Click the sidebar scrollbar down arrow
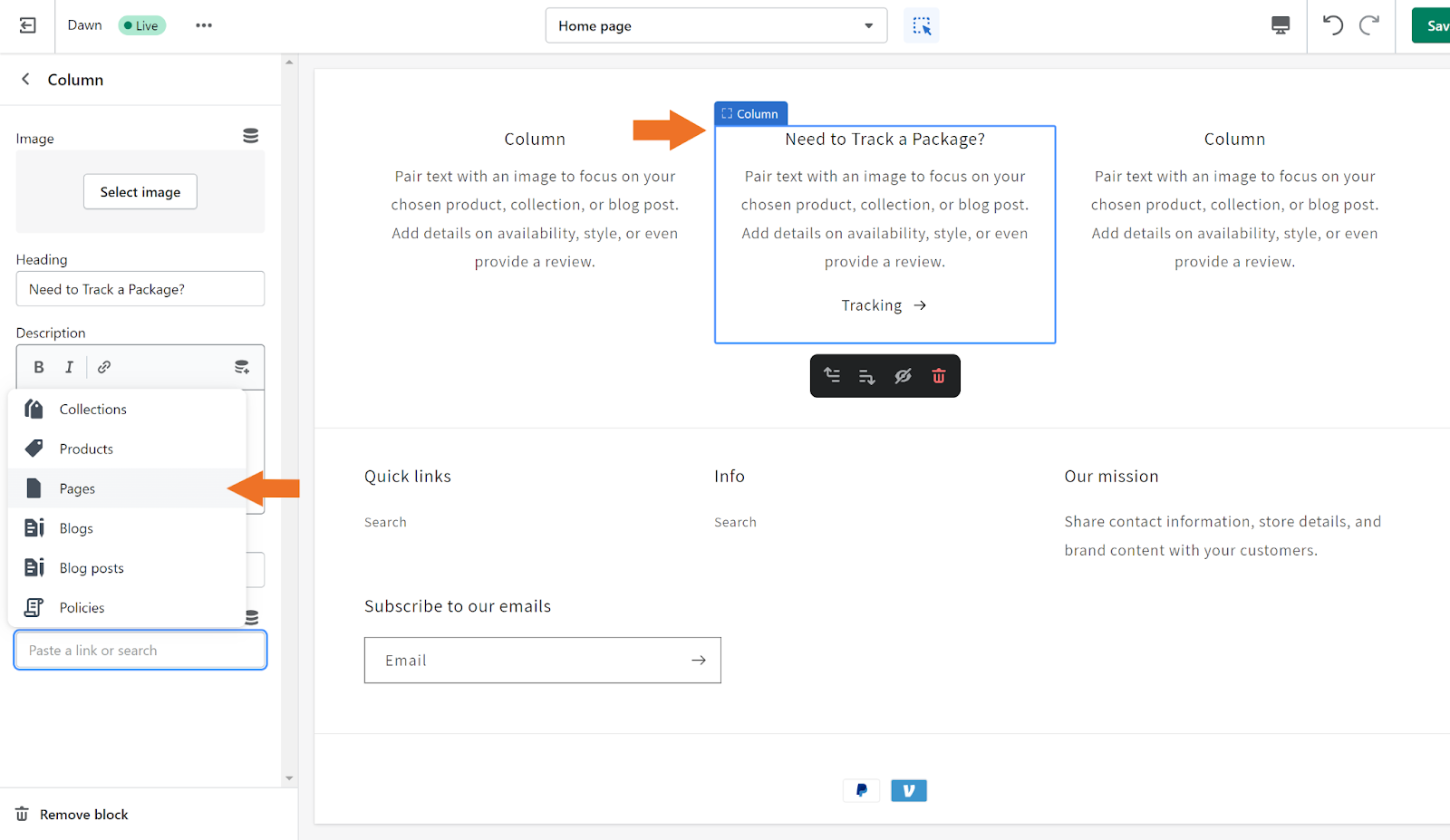Viewport: 1450px width, 840px height. pos(289,778)
